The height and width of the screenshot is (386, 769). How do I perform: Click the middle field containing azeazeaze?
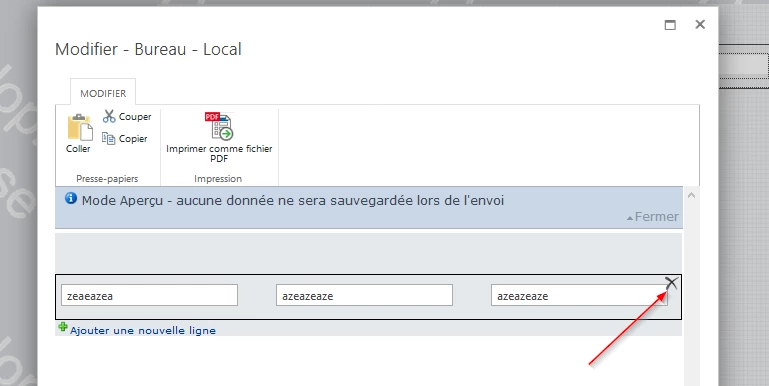pos(364,295)
